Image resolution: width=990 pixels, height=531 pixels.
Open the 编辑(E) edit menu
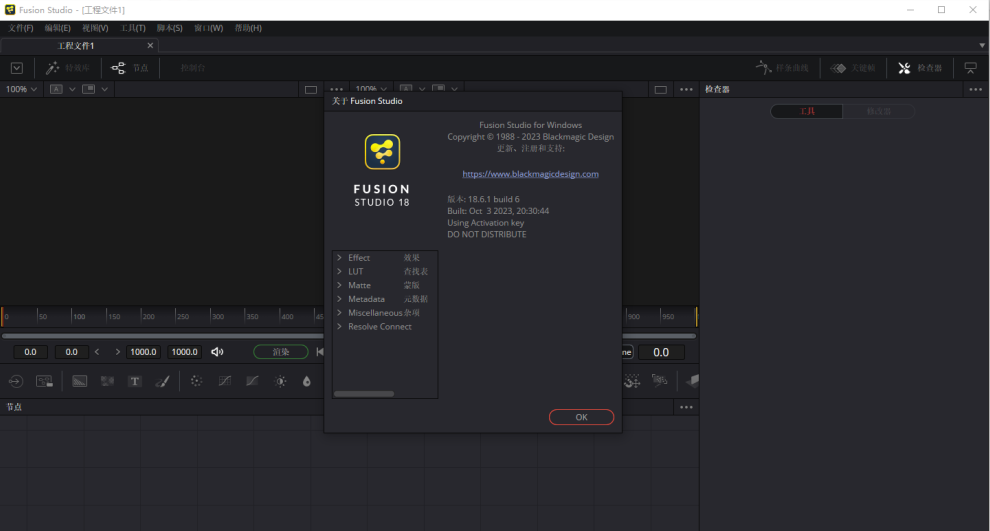point(57,28)
